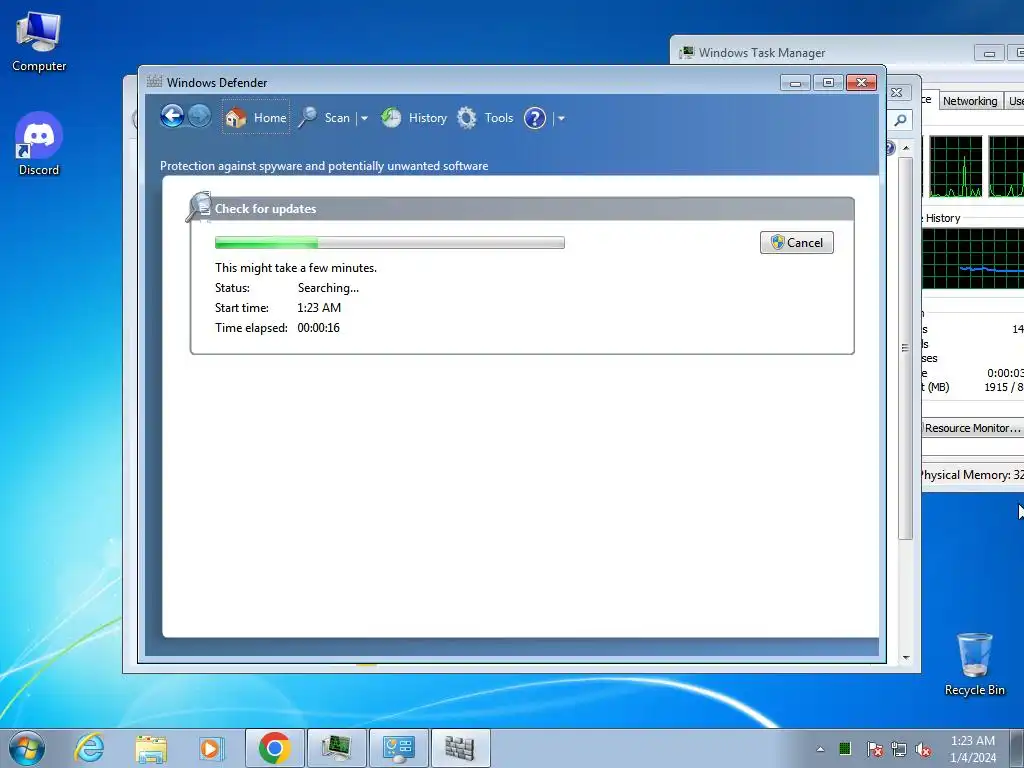Click the scroll up arrow of background window
The width and height of the screenshot is (1024, 768).
coord(906,148)
